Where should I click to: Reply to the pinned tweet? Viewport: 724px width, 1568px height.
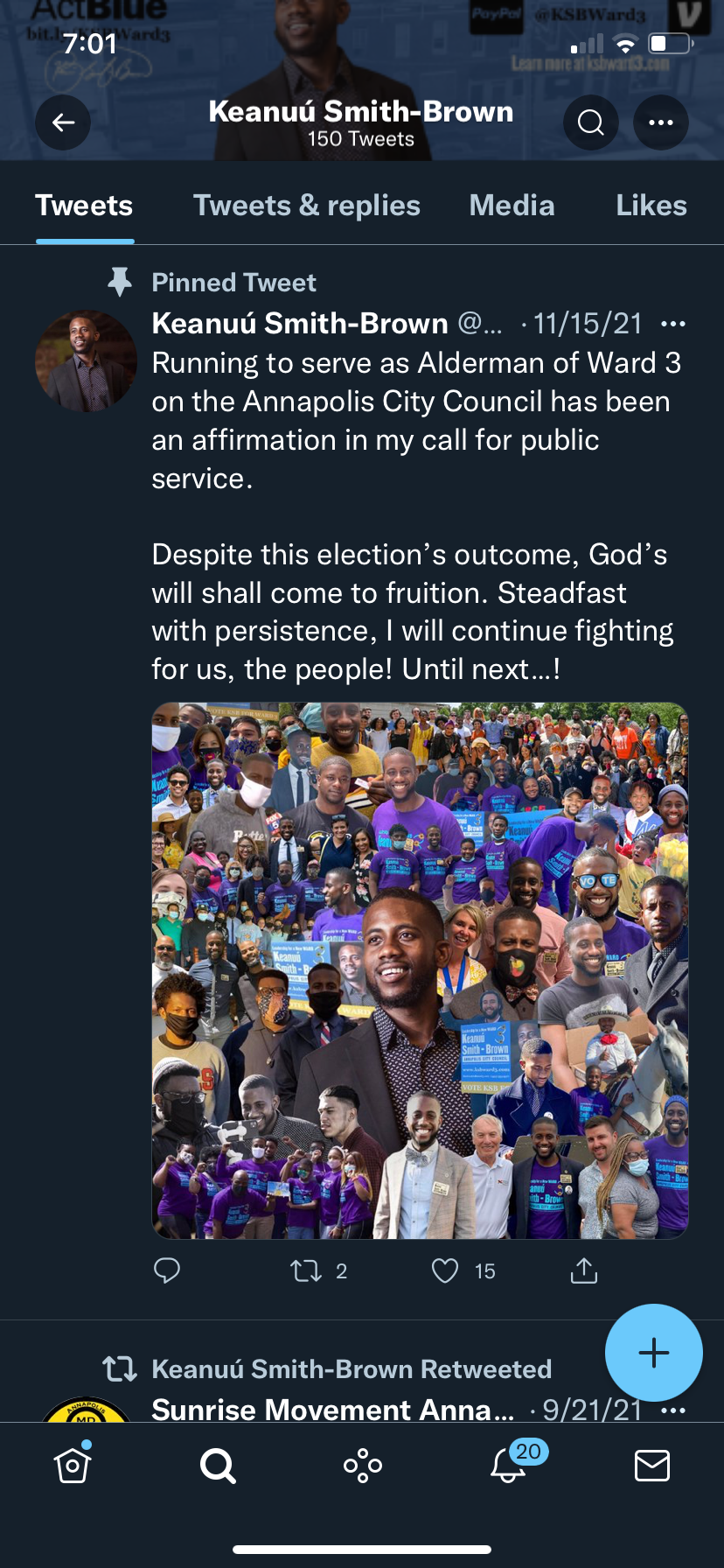pyautogui.click(x=166, y=1270)
